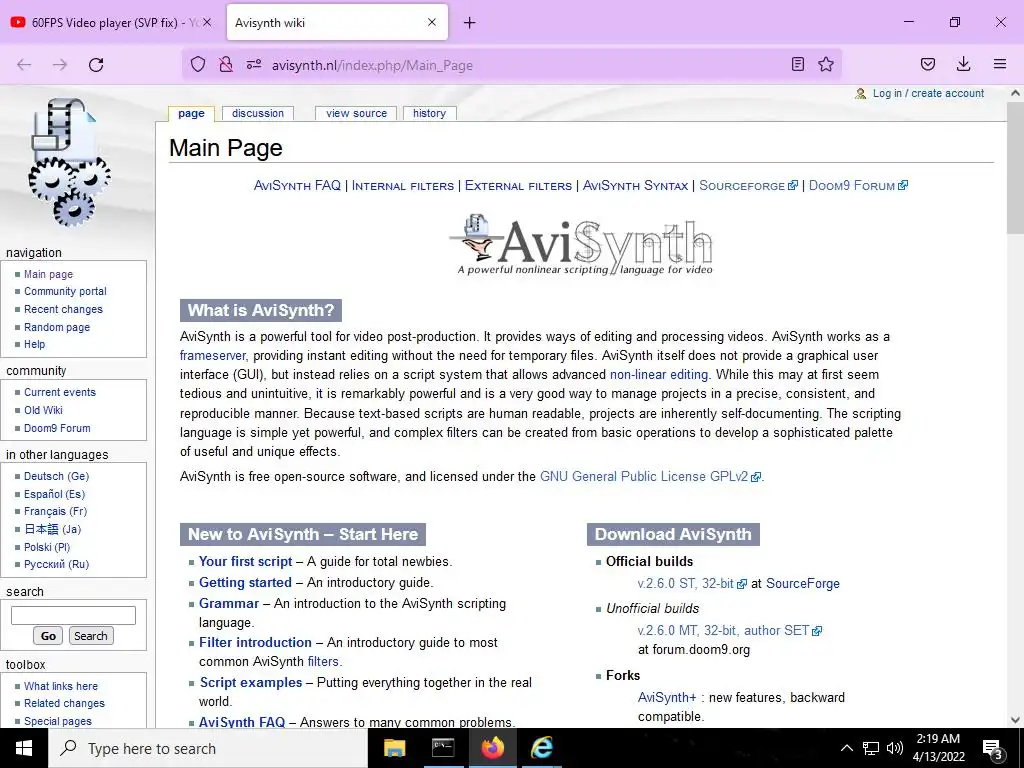Open the AviSynth FAQ link in the header
The image size is (1024, 768).
click(297, 185)
